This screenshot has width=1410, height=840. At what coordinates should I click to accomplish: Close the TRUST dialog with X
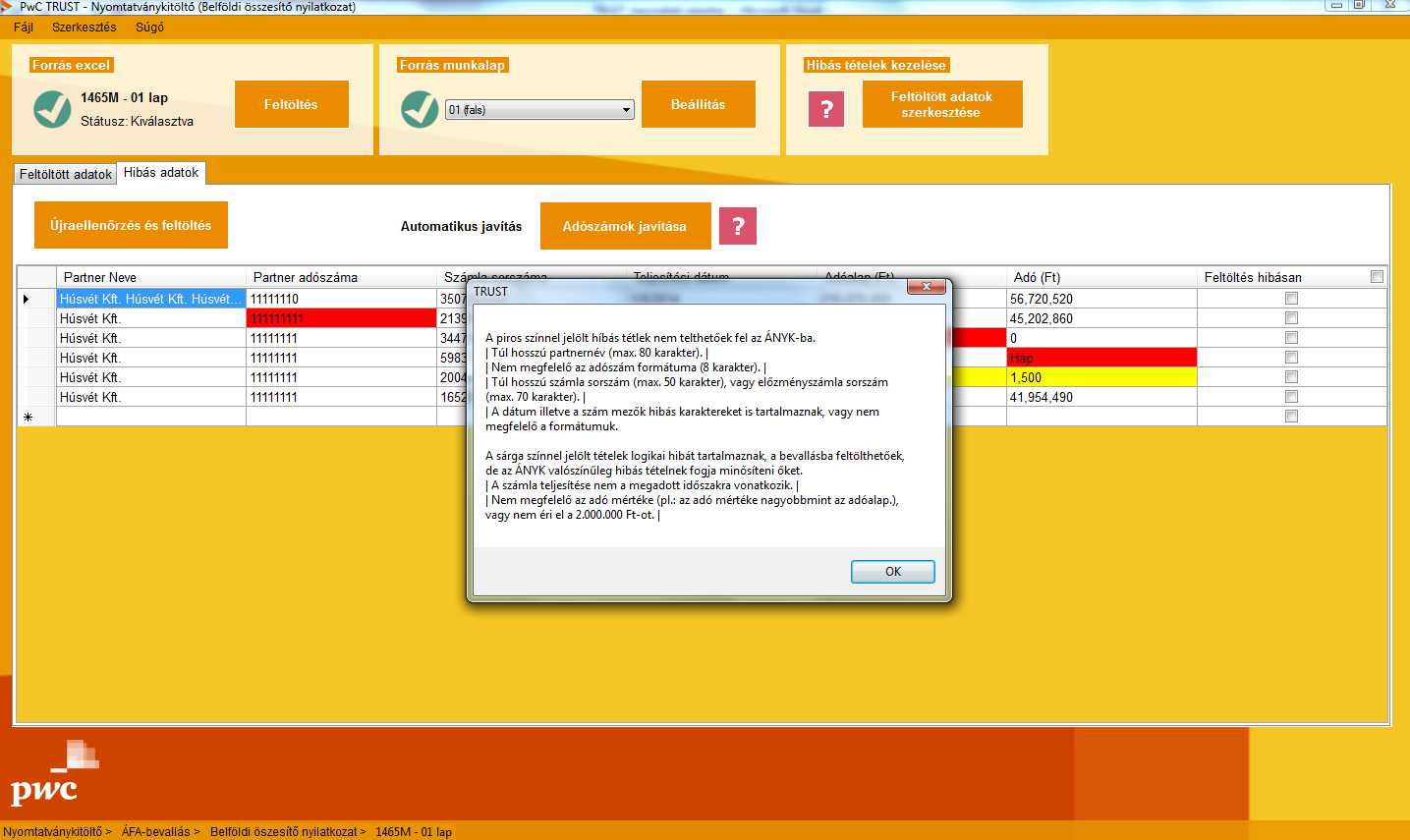click(x=927, y=287)
